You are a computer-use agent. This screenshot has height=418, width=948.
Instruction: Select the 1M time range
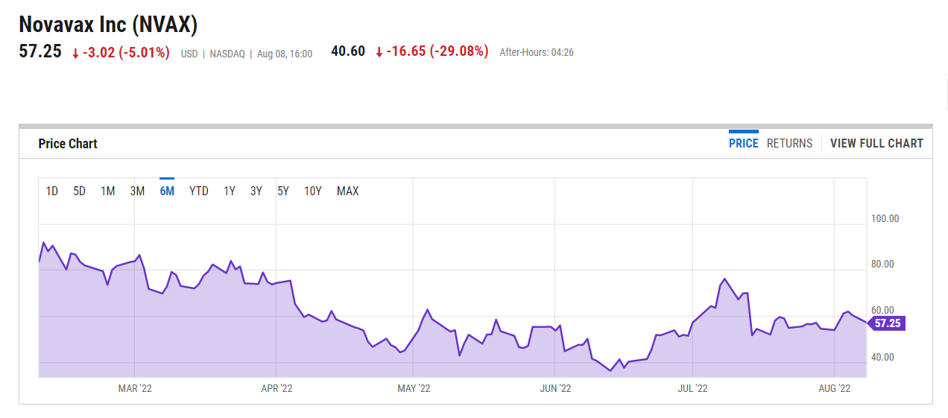point(108,191)
